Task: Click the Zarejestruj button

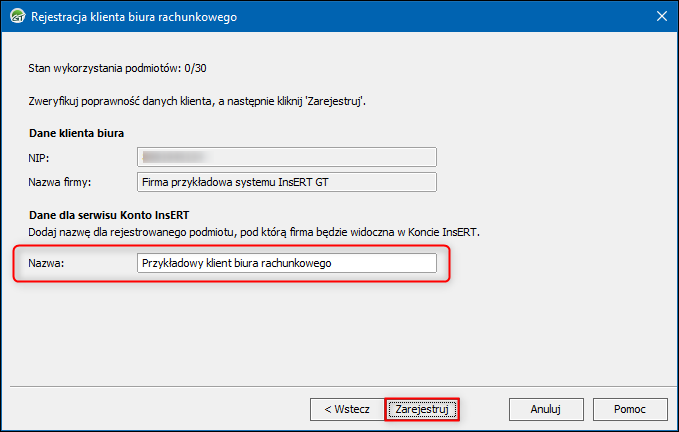Action: coord(422,409)
